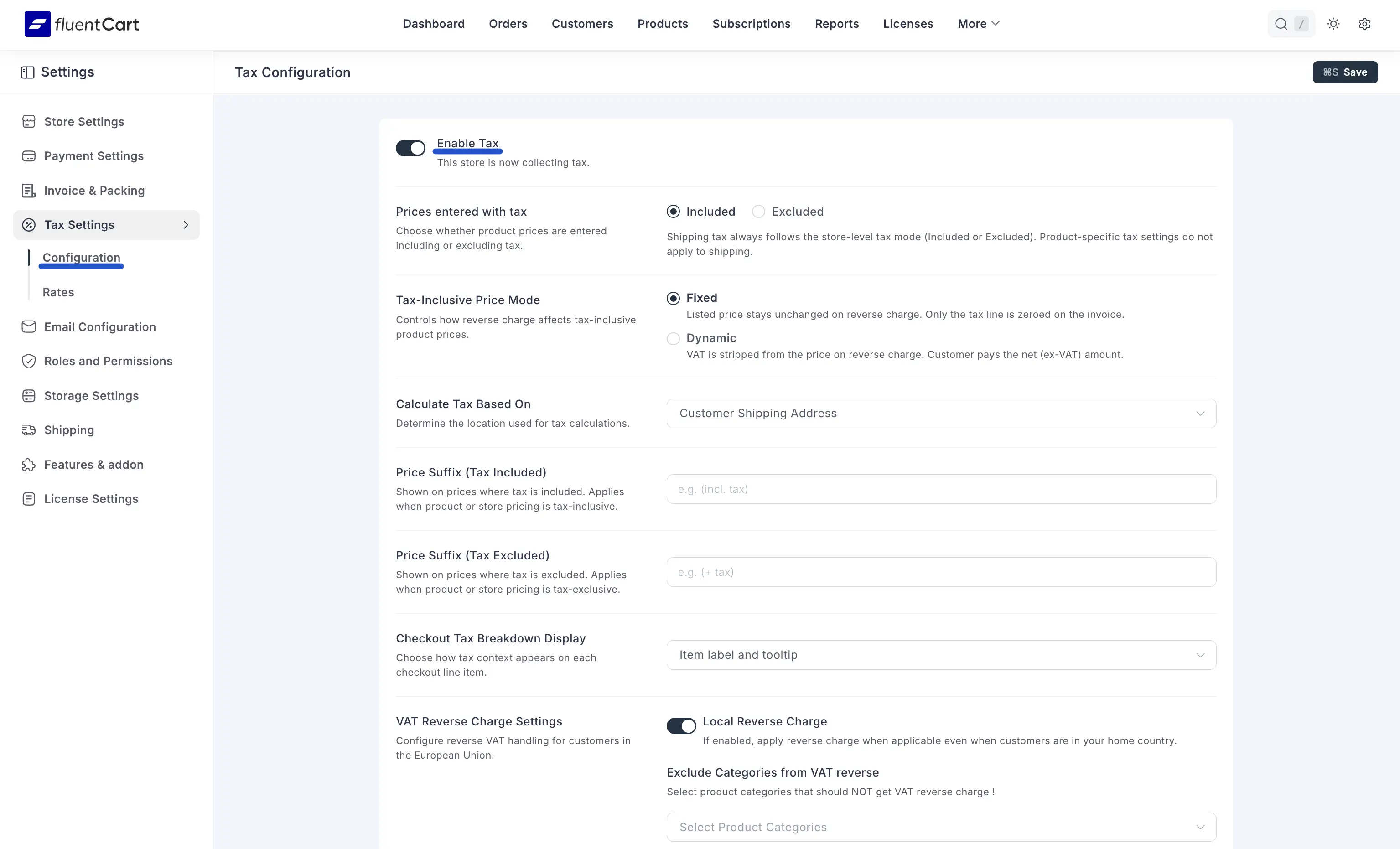Click the Price Suffix (Tax Included) input

point(941,489)
